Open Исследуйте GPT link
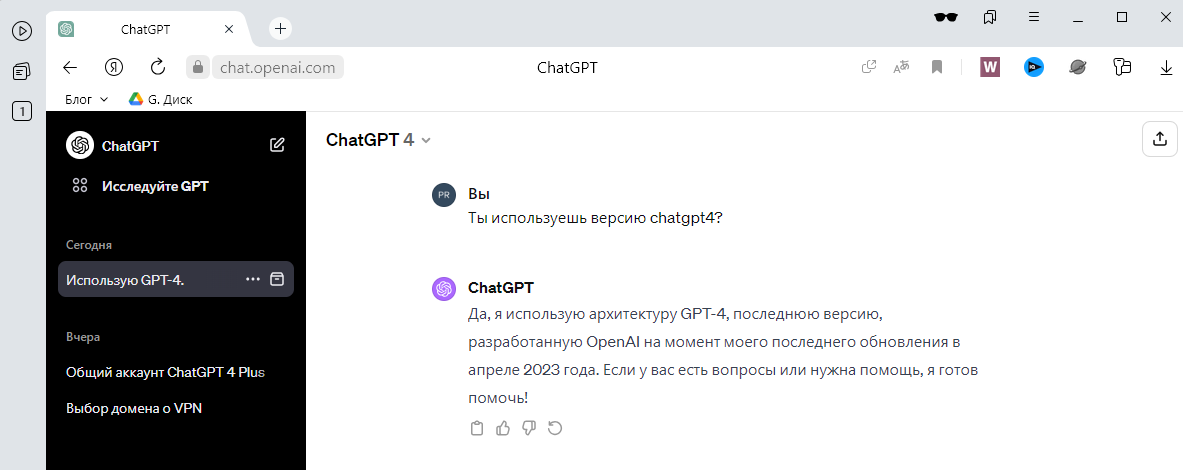 click(155, 186)
